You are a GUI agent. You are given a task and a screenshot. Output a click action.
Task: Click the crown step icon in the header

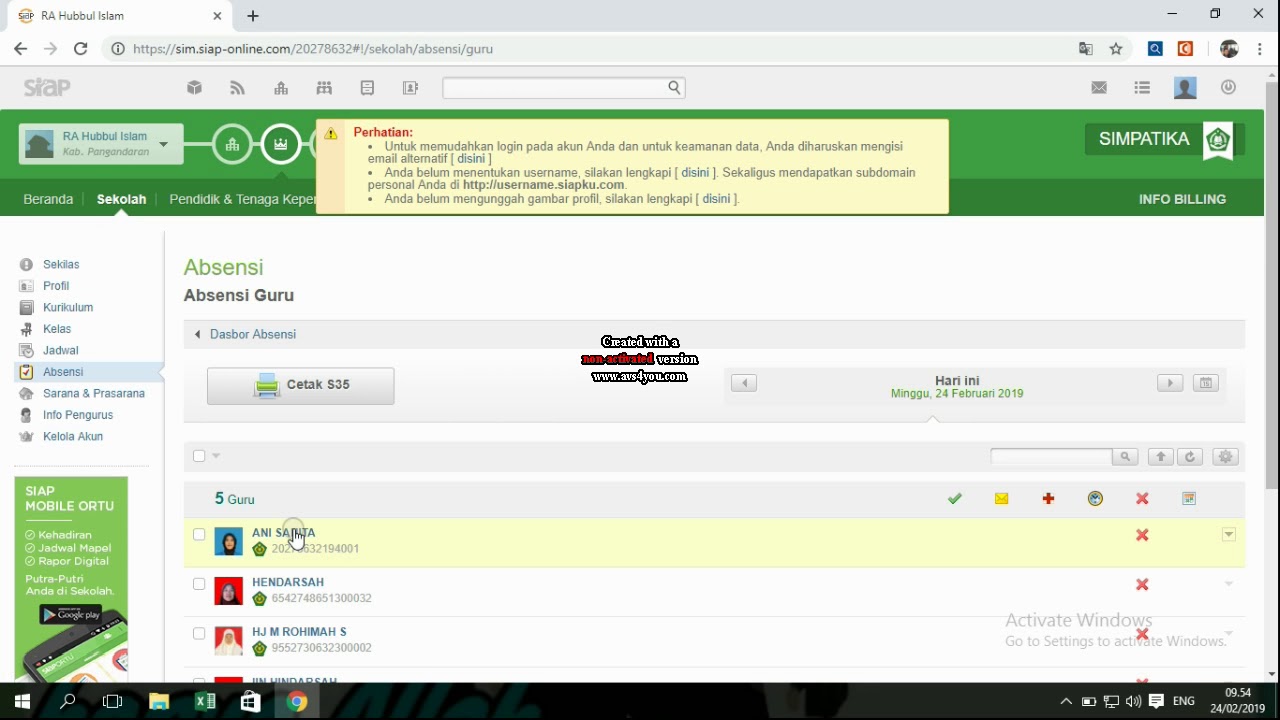point(281,144)
